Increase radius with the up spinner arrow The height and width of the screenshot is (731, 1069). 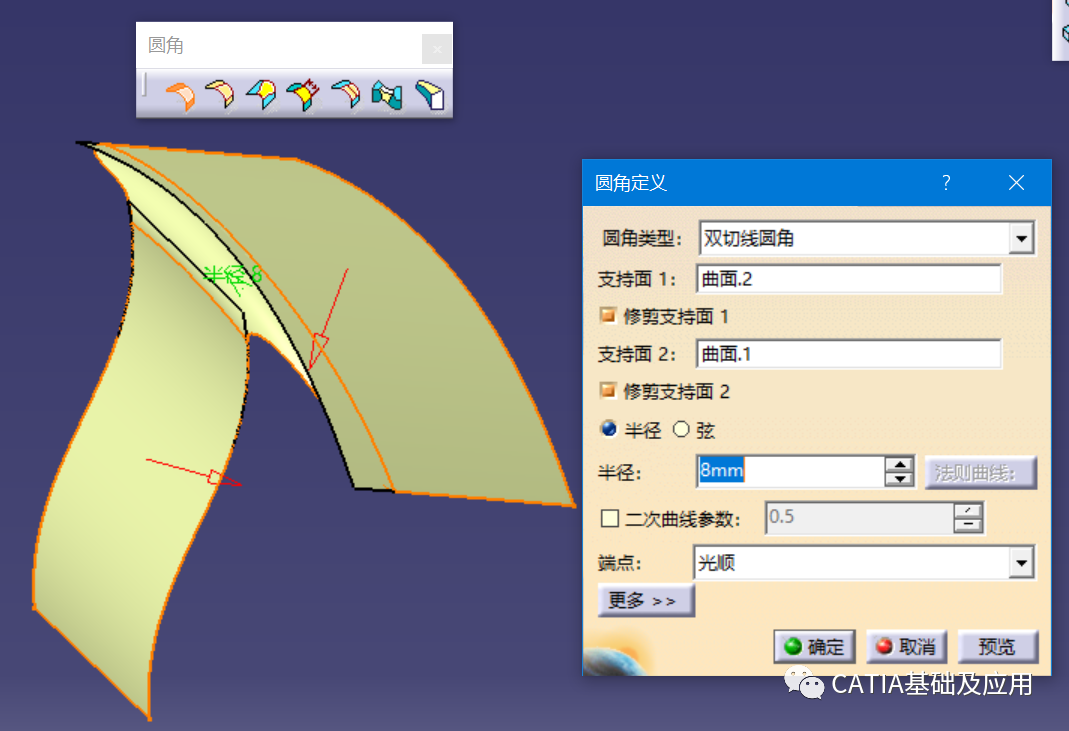[900, 464]
